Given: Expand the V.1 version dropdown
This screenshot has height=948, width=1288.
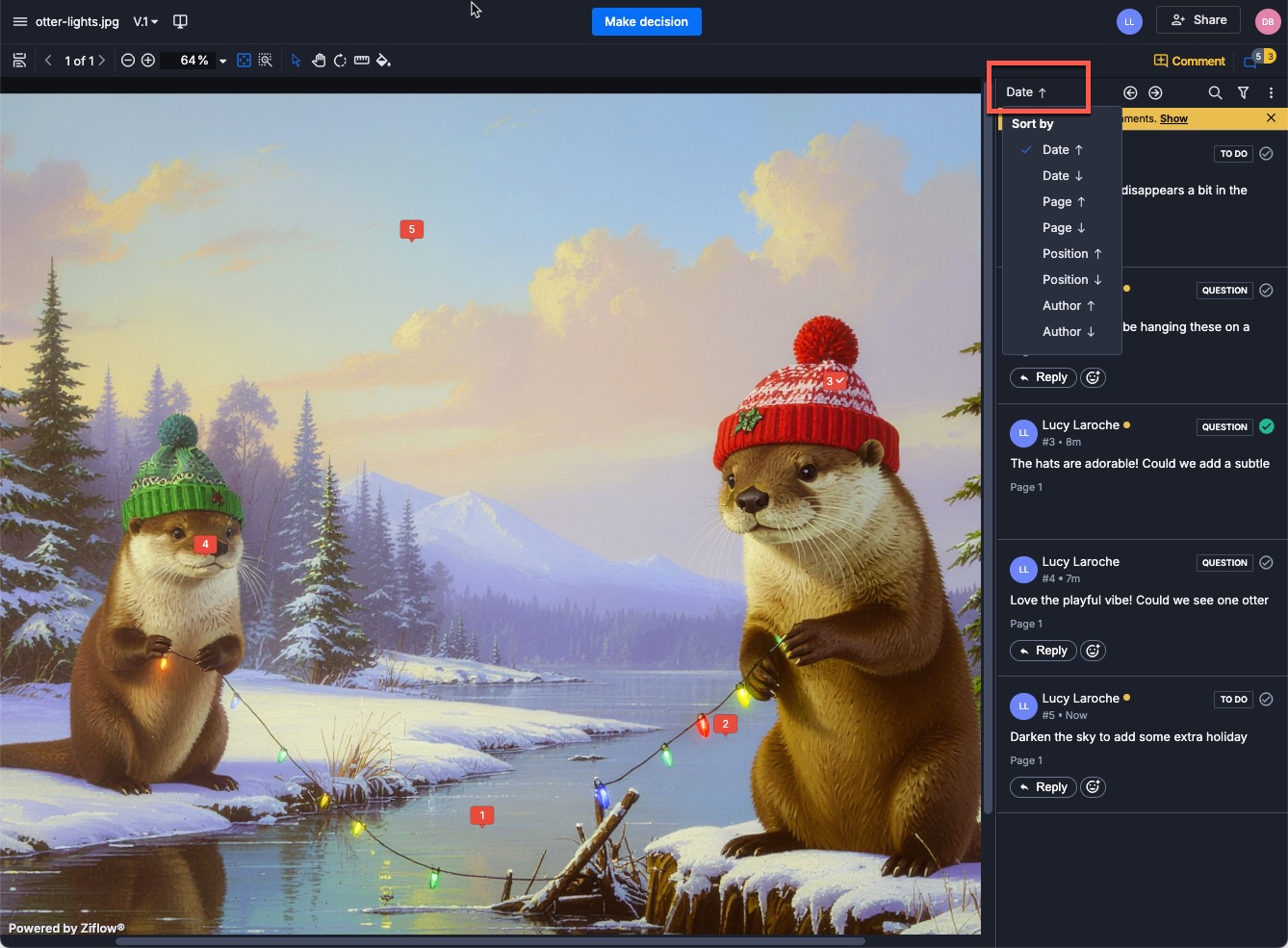Looking at the screenshot, I should (145, 21).
